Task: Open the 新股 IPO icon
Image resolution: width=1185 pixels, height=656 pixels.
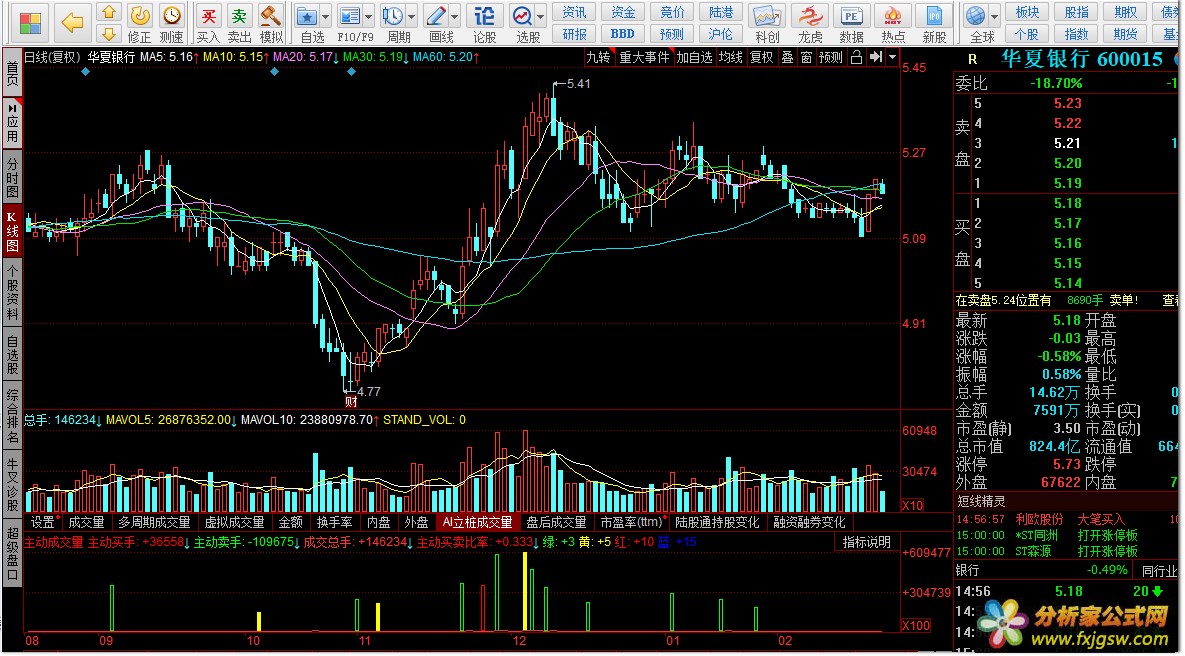Action: pyautogui.click(x=934, y=15)
